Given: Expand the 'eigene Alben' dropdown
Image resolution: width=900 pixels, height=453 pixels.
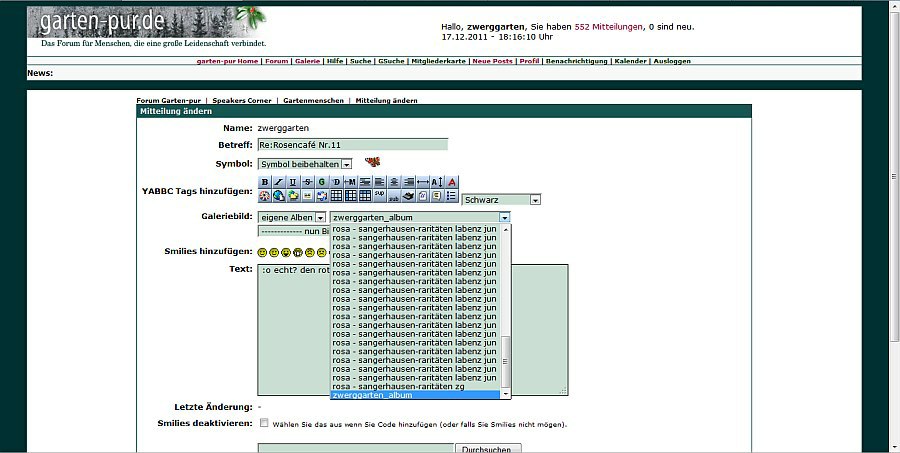Looking at the screenshot, I should [x=292, y=217].
